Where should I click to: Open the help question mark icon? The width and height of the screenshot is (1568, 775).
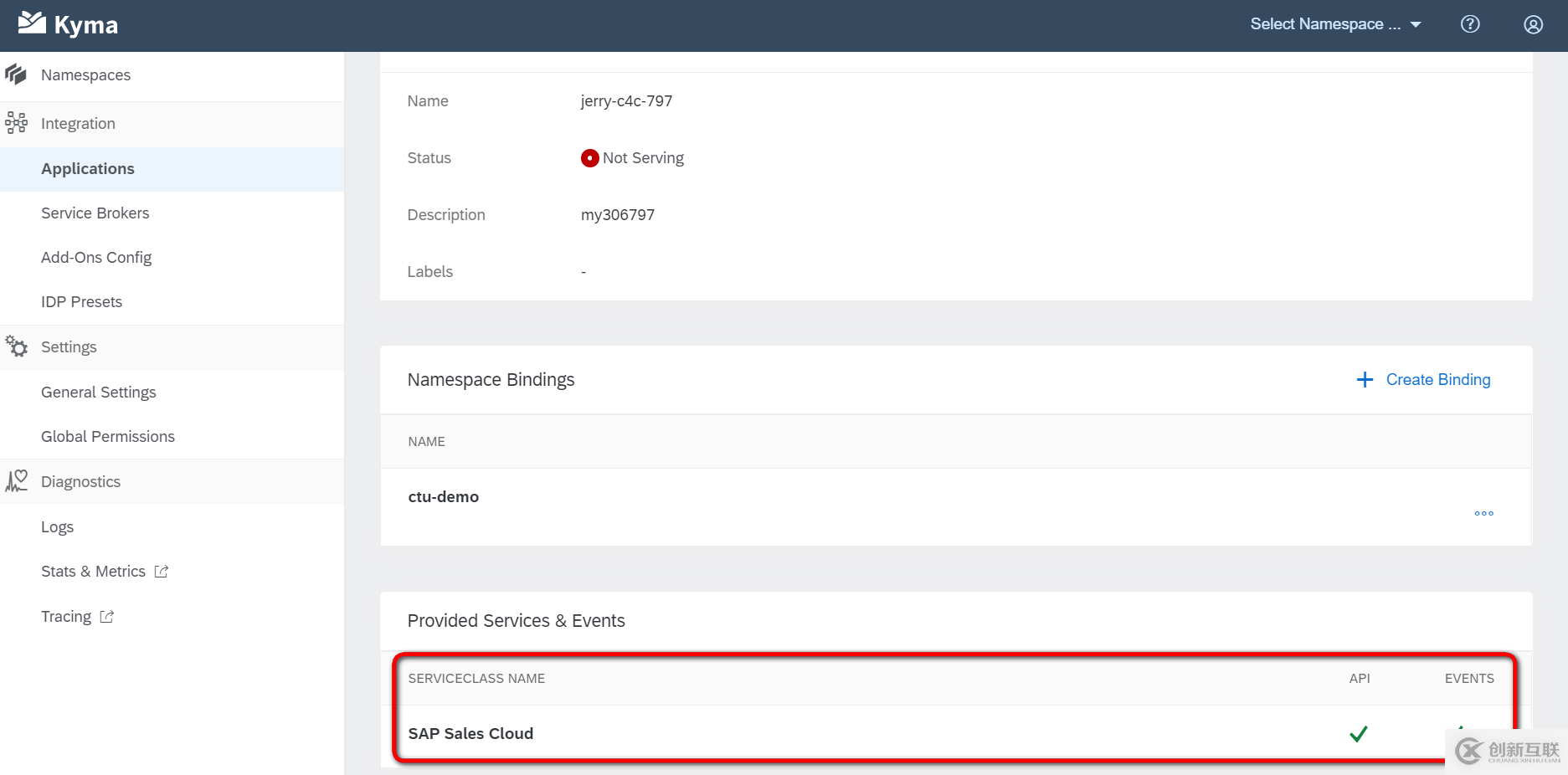pyautogui.click(x=1470, y=23)
